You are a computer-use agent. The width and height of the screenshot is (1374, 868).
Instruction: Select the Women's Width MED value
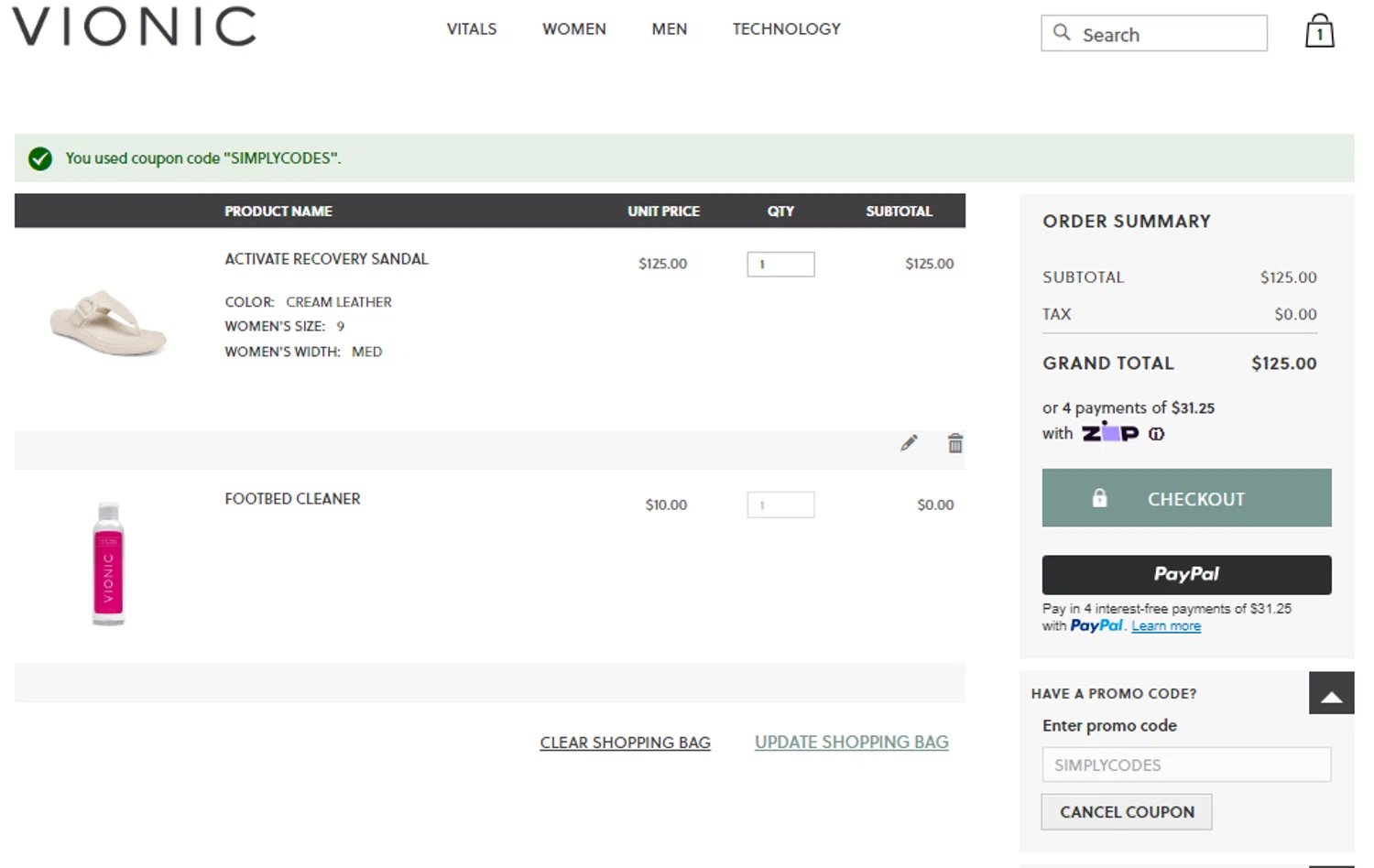click(367, 352)
